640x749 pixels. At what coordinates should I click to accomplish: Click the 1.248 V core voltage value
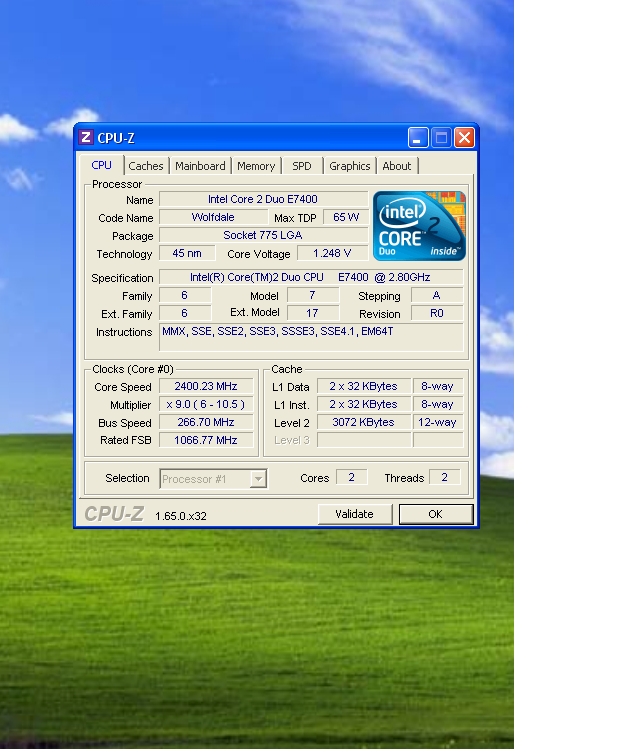click(332, 253)
